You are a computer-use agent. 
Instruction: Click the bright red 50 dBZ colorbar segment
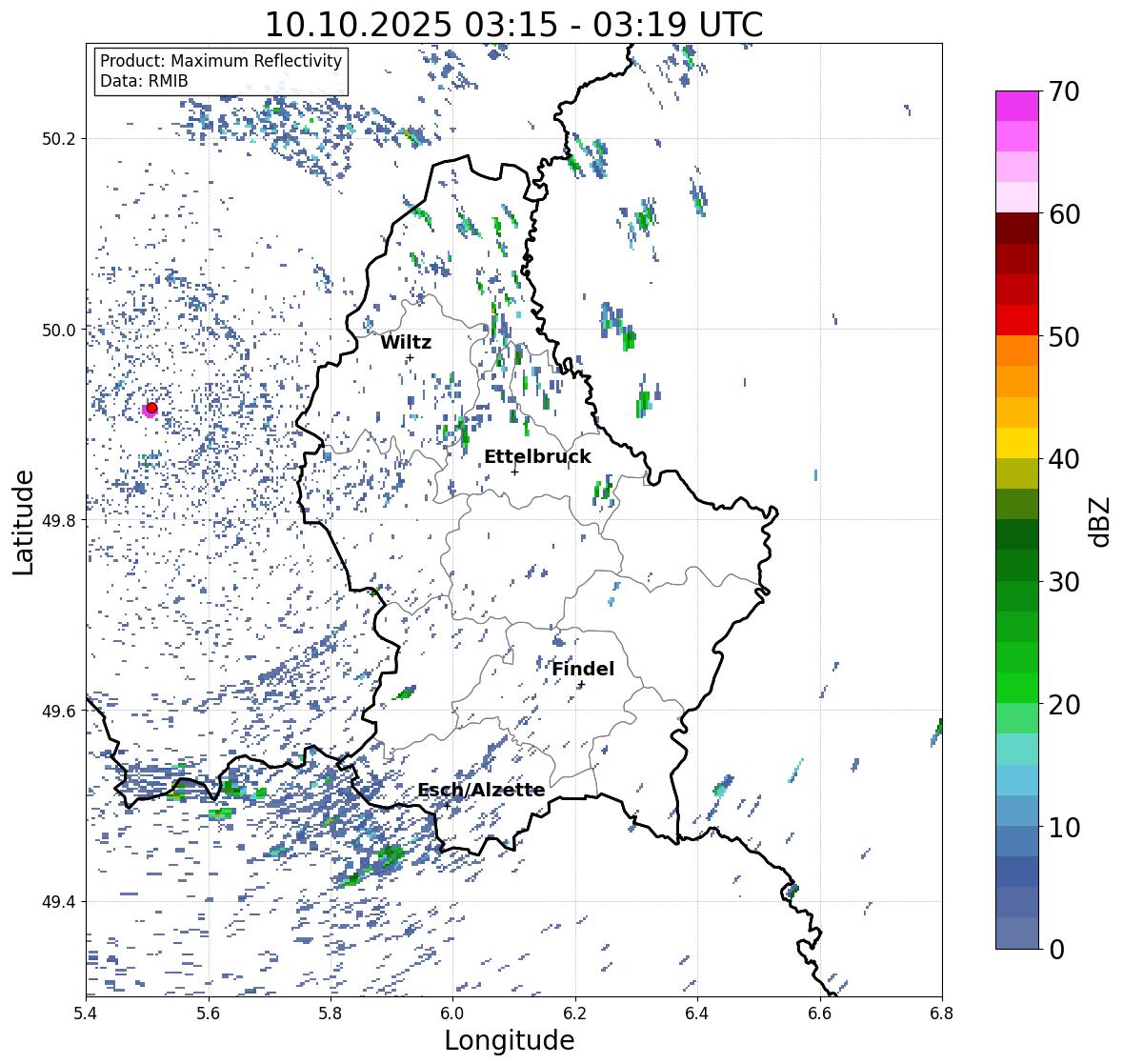tap(1017, 320)
